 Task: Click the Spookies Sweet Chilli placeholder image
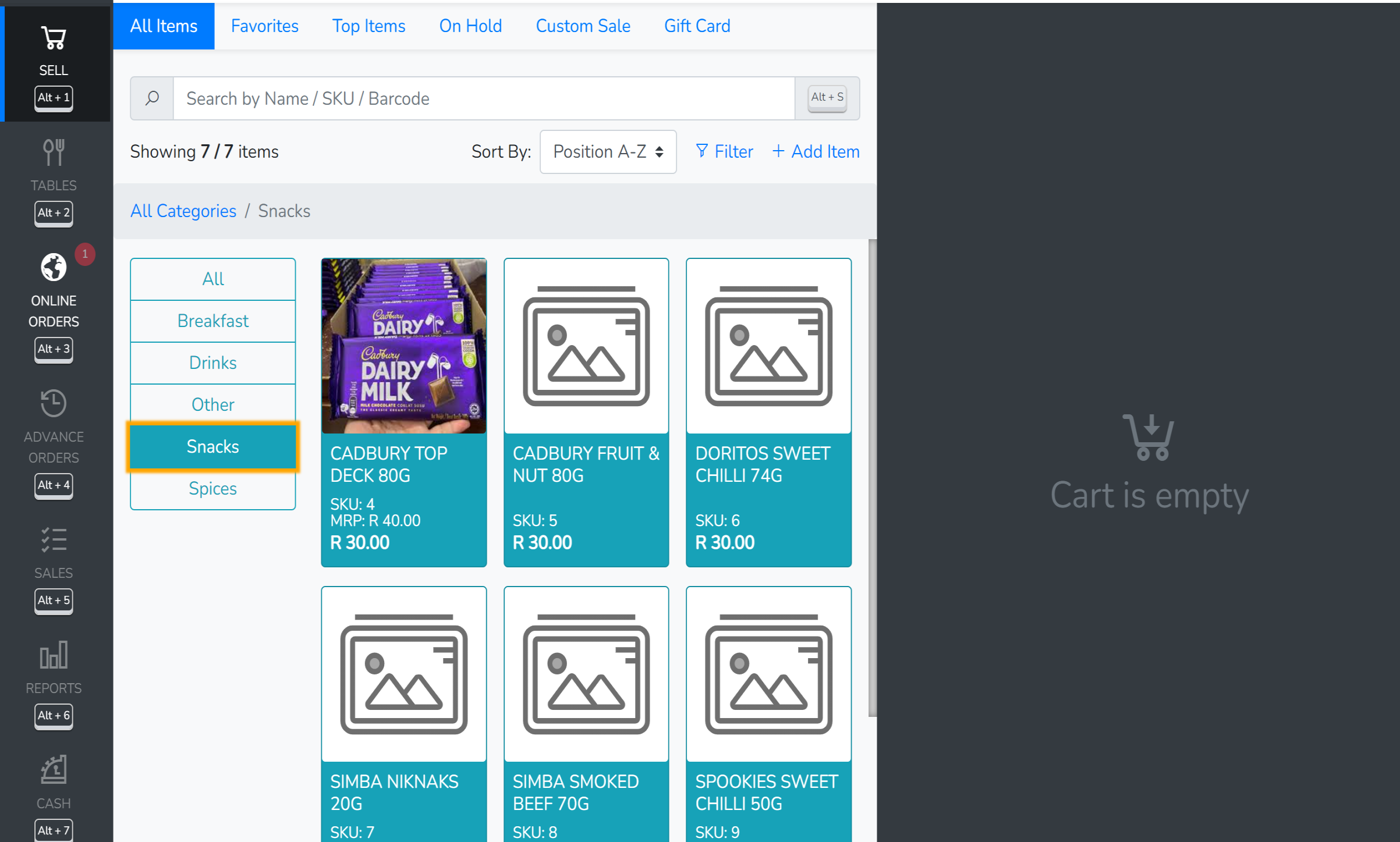(x=768, y=674)
